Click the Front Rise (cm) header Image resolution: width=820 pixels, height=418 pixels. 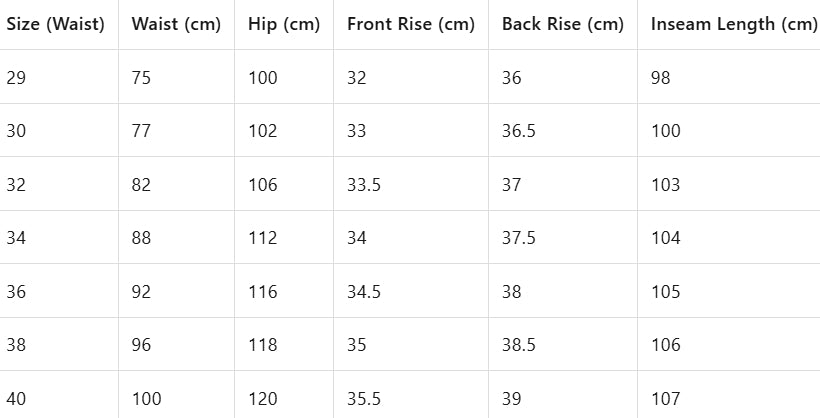(411, 25)
